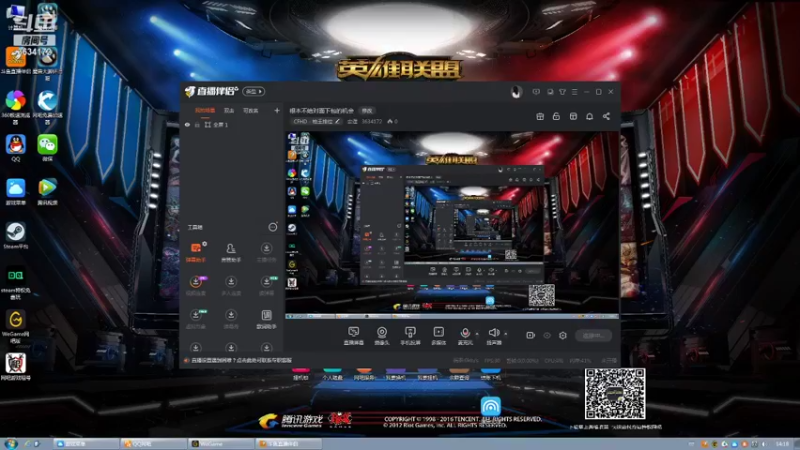Click the circular icon beside 工具箱 header
The width and height of the screenshot is (800, 450).
[273, 227]
